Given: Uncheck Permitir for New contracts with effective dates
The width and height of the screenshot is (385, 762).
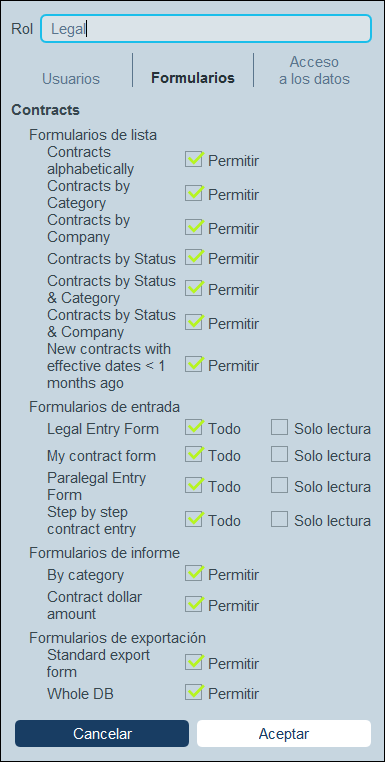Looking at the screenshot, I should [193, 364].
